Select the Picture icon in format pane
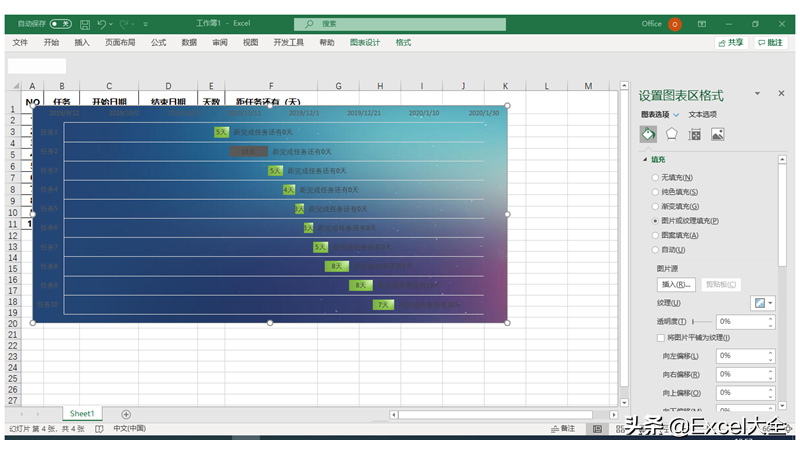800x450 pixels. pyautogui.click(x=717, y=134)
